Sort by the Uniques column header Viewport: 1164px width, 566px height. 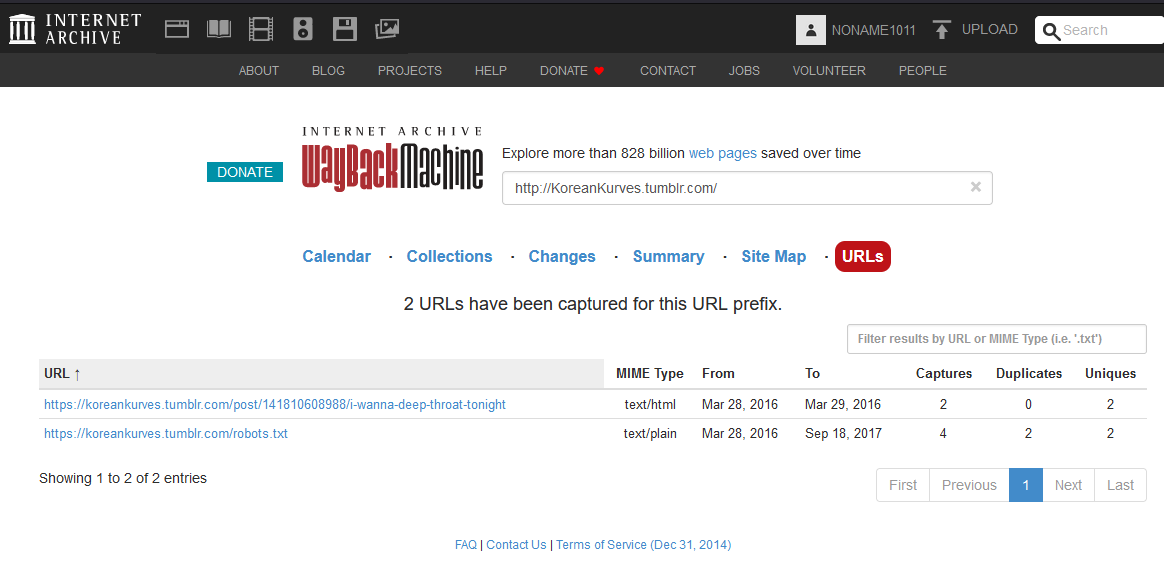pyautogui.click(x=1111, y=374)
